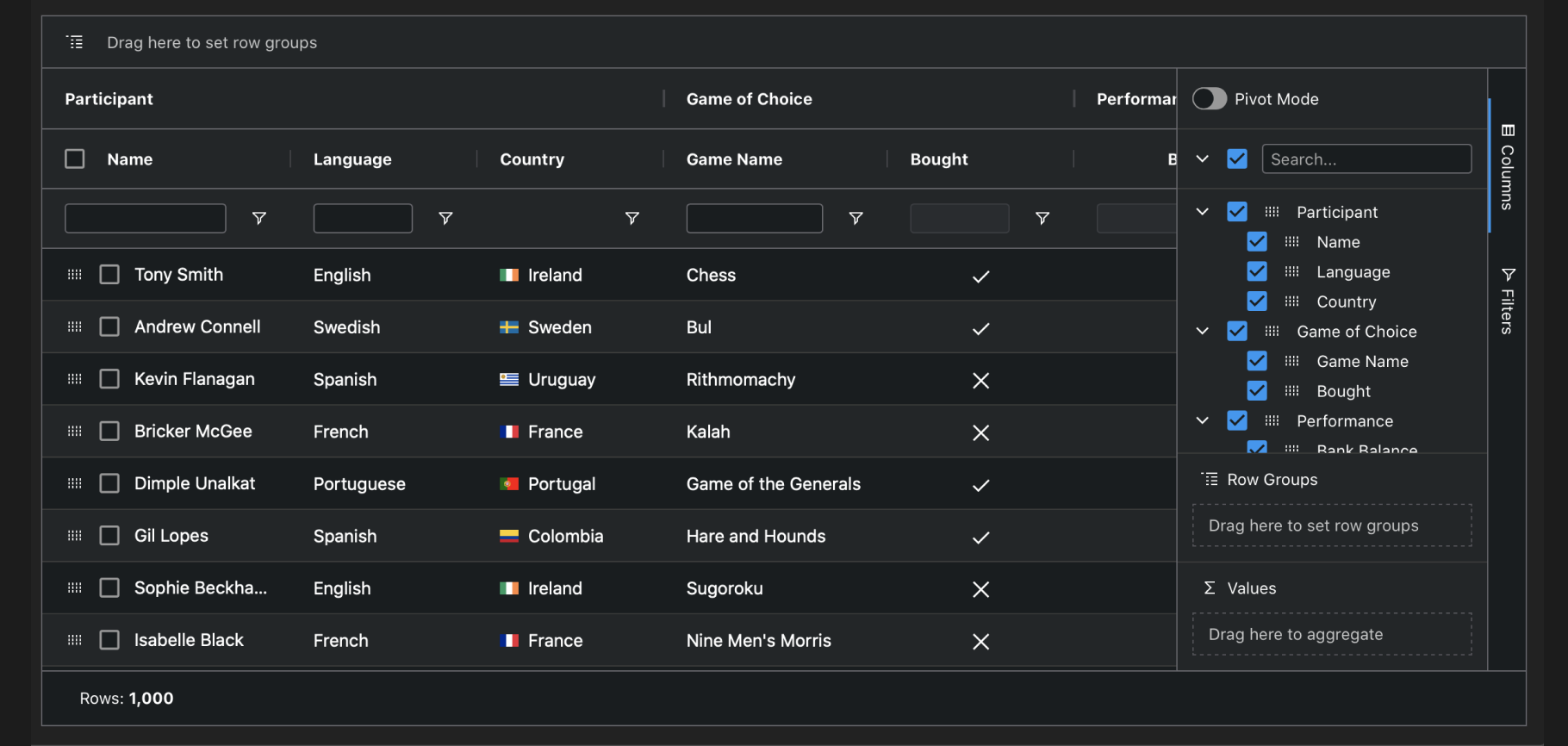Click the search box in the columns panel

[x=1366, y=159]
